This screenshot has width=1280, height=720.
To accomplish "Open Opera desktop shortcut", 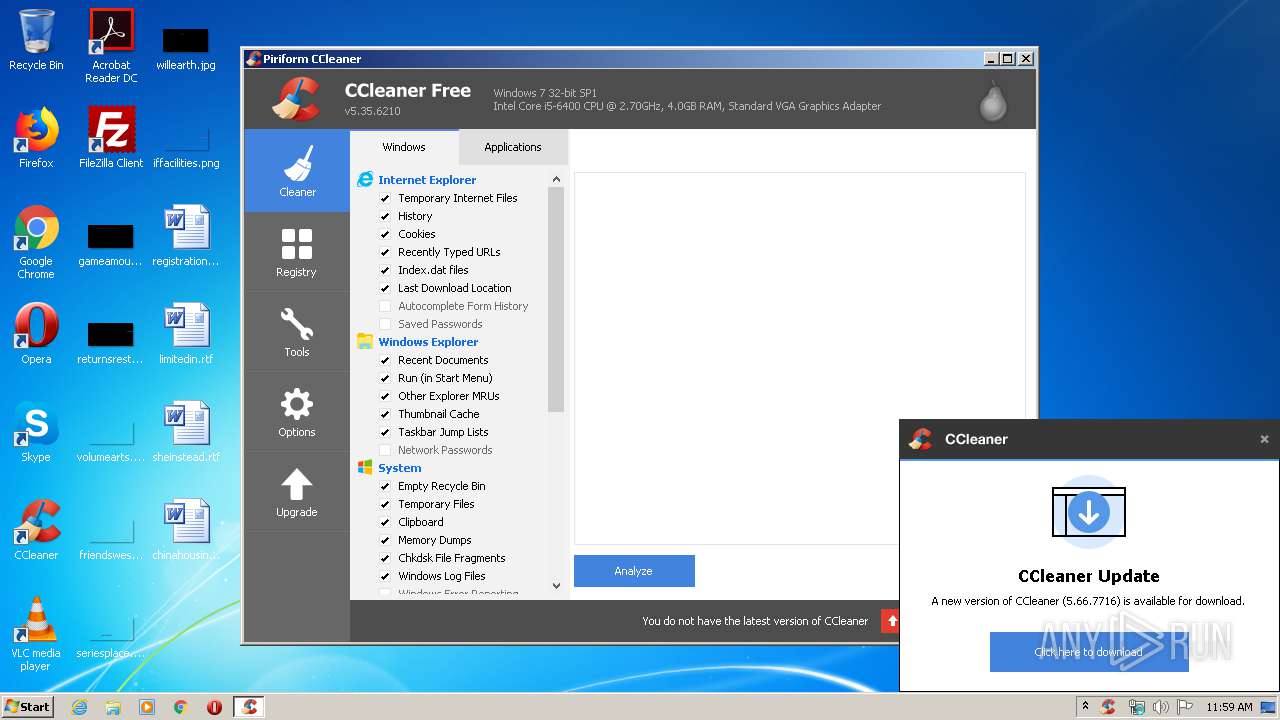I will click(x=36, y=334).
